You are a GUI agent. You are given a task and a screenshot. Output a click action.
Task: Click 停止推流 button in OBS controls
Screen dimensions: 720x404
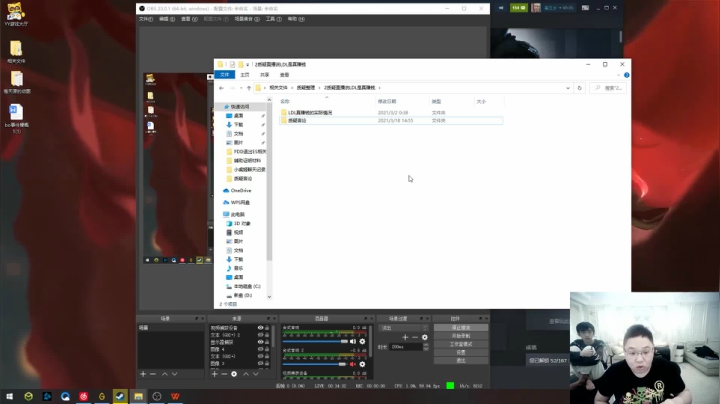pyautogui.click(x=461, y=328)
